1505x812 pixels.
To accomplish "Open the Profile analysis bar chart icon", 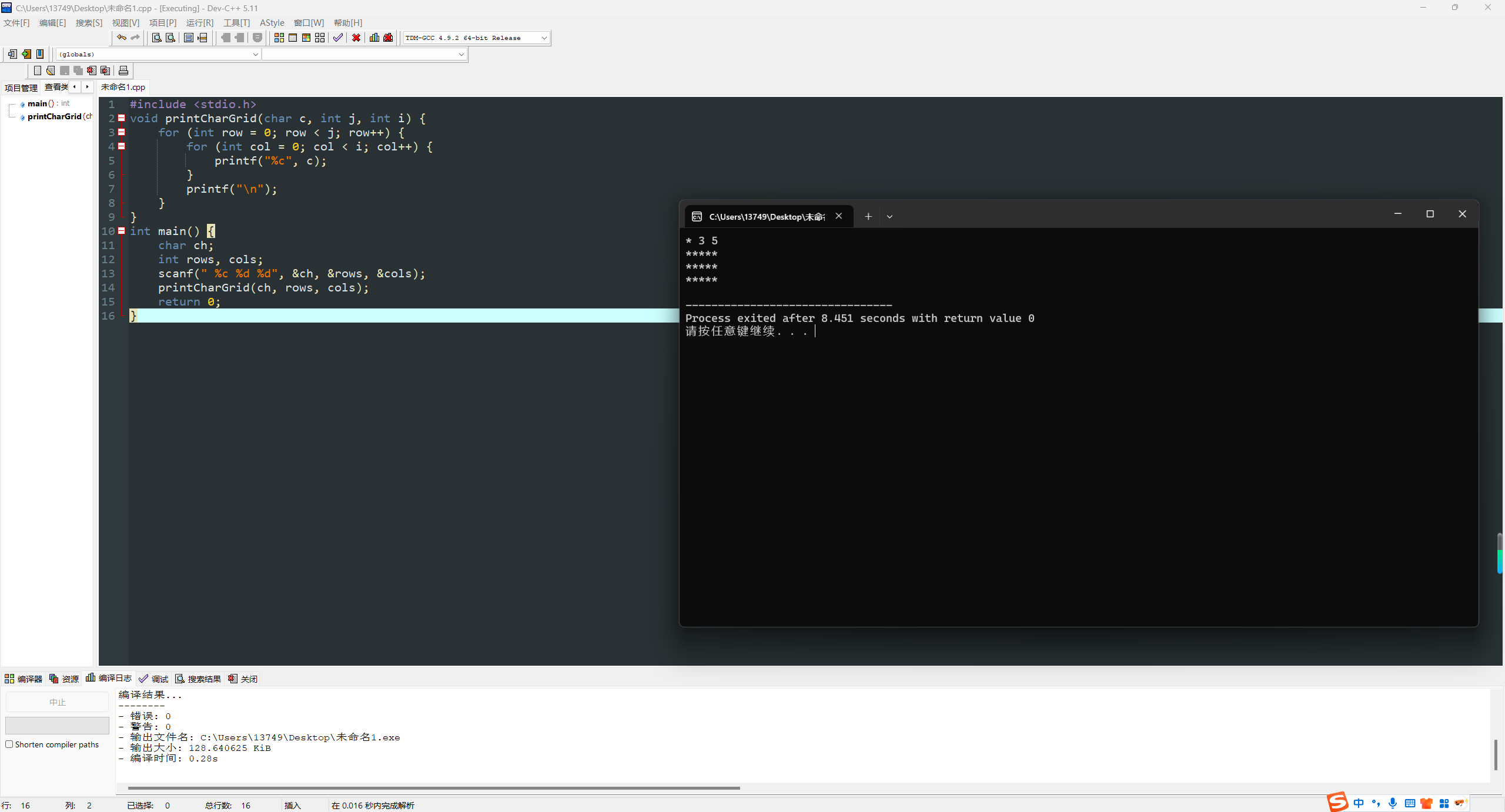I will coord(374,38).
